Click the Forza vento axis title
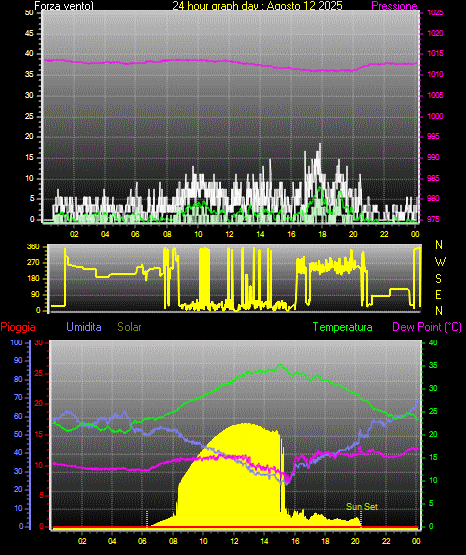Viewport: 466px width, 555px height. (64, 6)
